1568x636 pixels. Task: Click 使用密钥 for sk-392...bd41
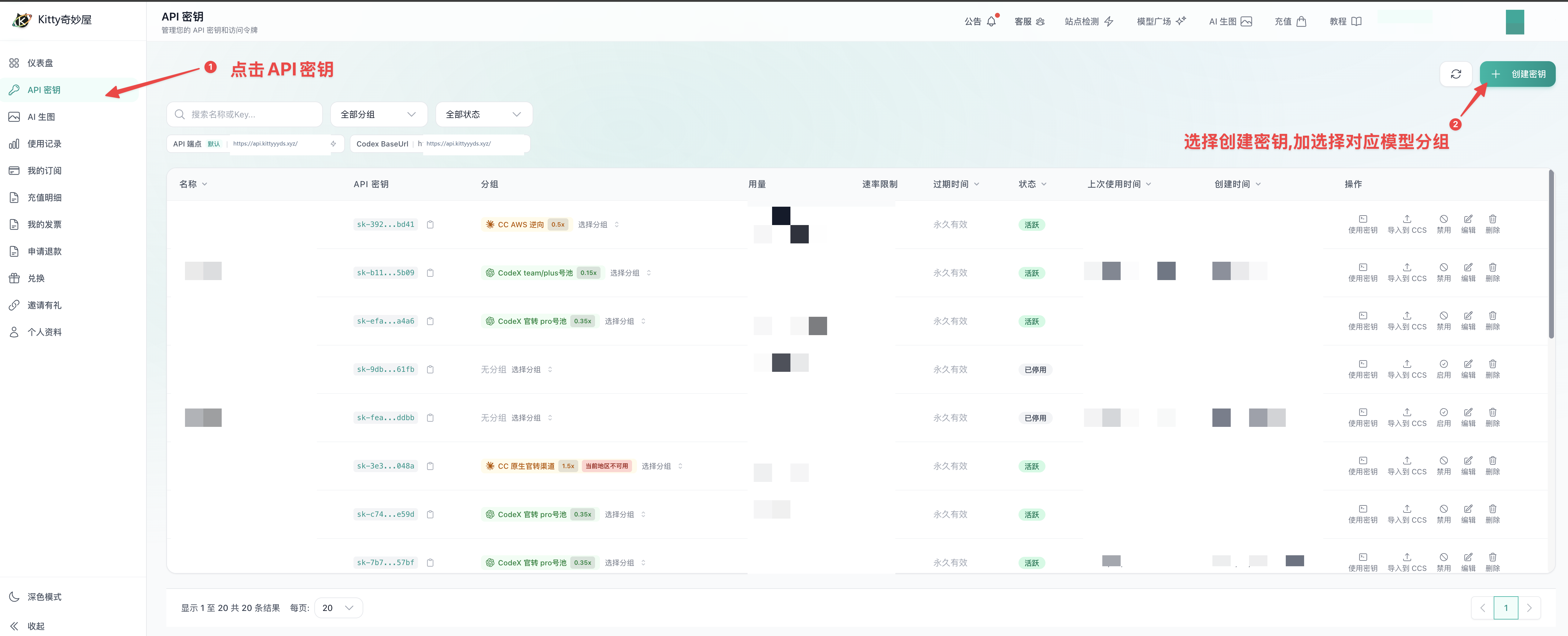1362,224
